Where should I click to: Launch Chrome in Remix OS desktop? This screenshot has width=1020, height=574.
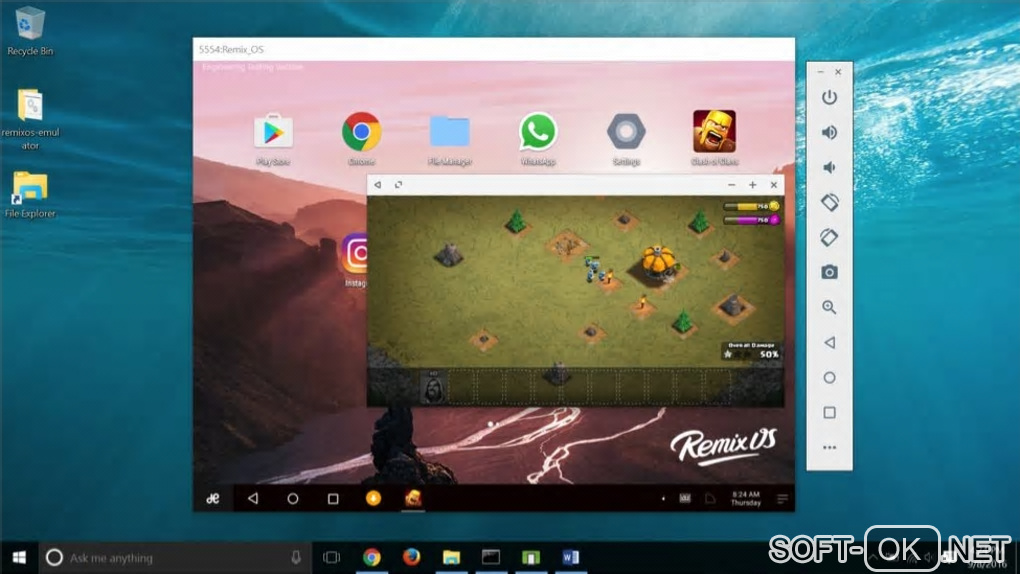361,132
